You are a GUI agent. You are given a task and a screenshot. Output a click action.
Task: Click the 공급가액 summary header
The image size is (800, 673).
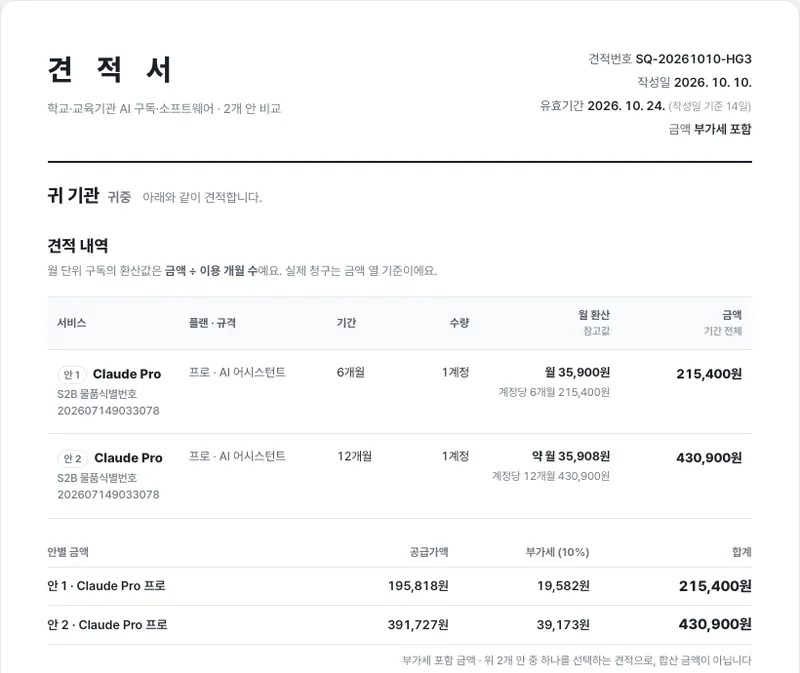429,552
